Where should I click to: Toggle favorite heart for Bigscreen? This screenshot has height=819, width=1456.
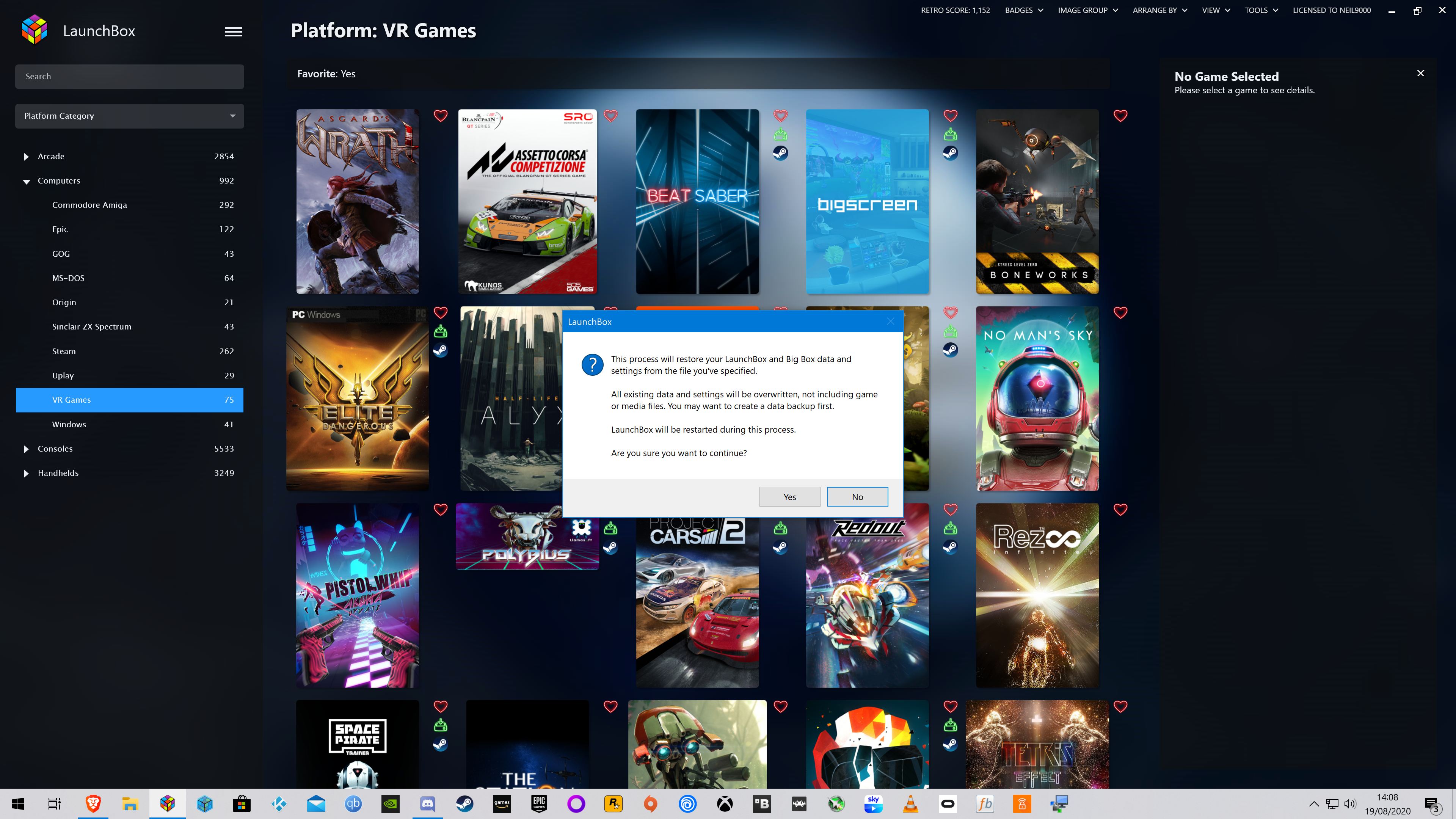point(951,116)
